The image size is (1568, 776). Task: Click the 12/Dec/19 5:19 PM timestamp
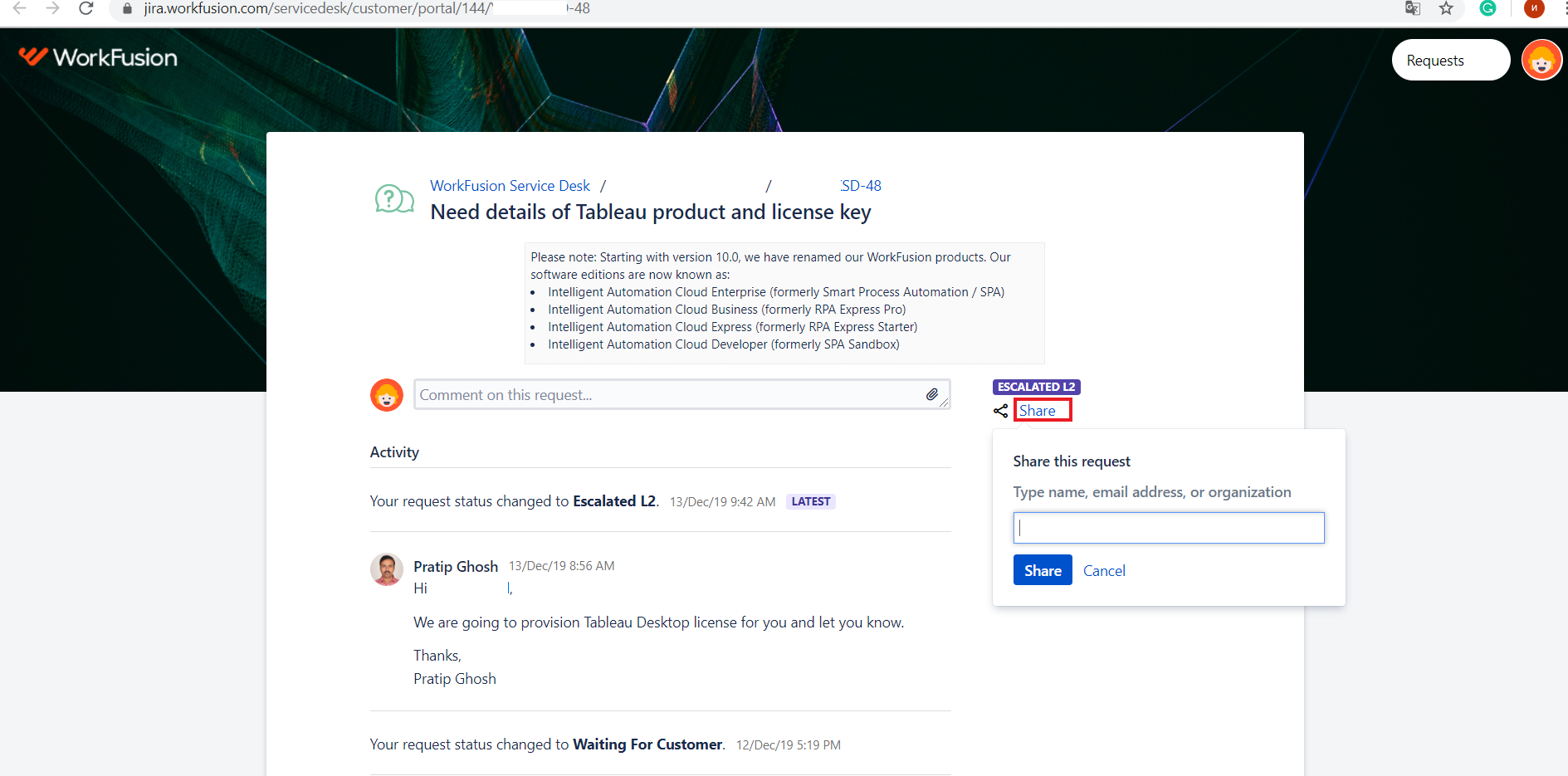tap(789, 745)
